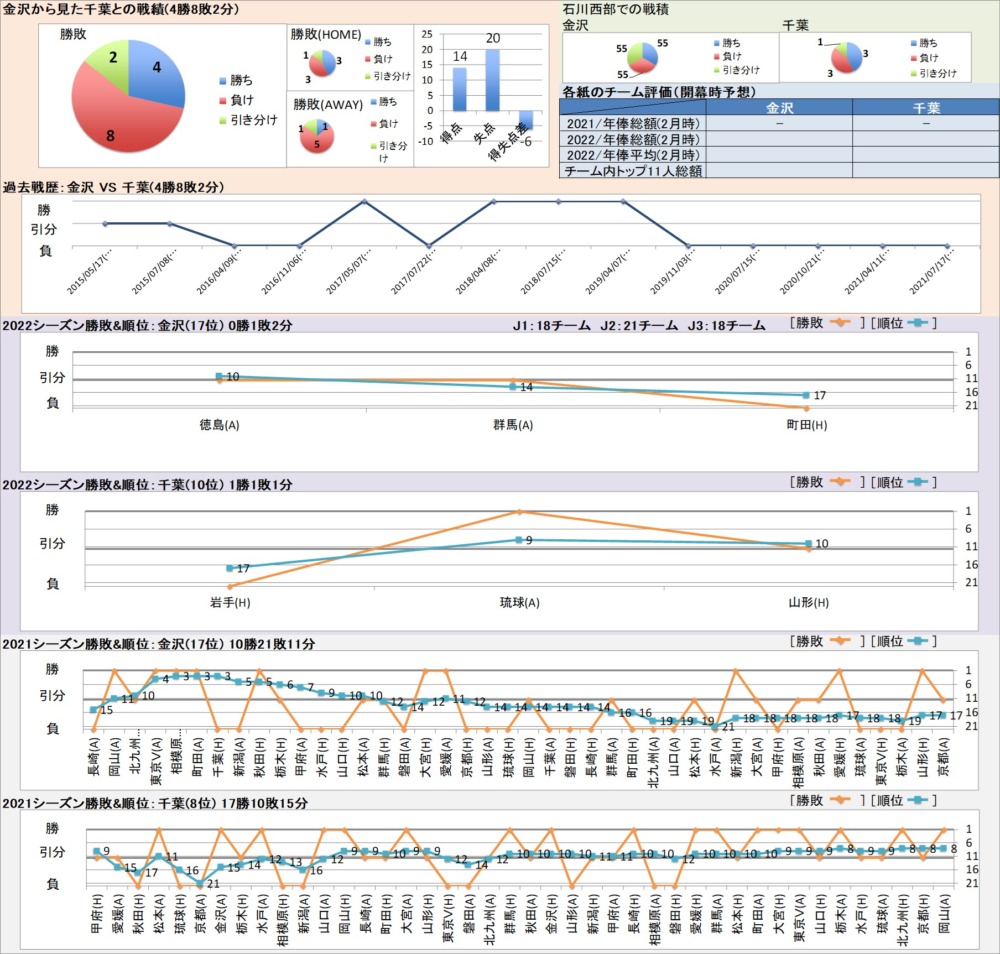Select the 2021/年俸総額(2月時) row label

tap(631, 123)
